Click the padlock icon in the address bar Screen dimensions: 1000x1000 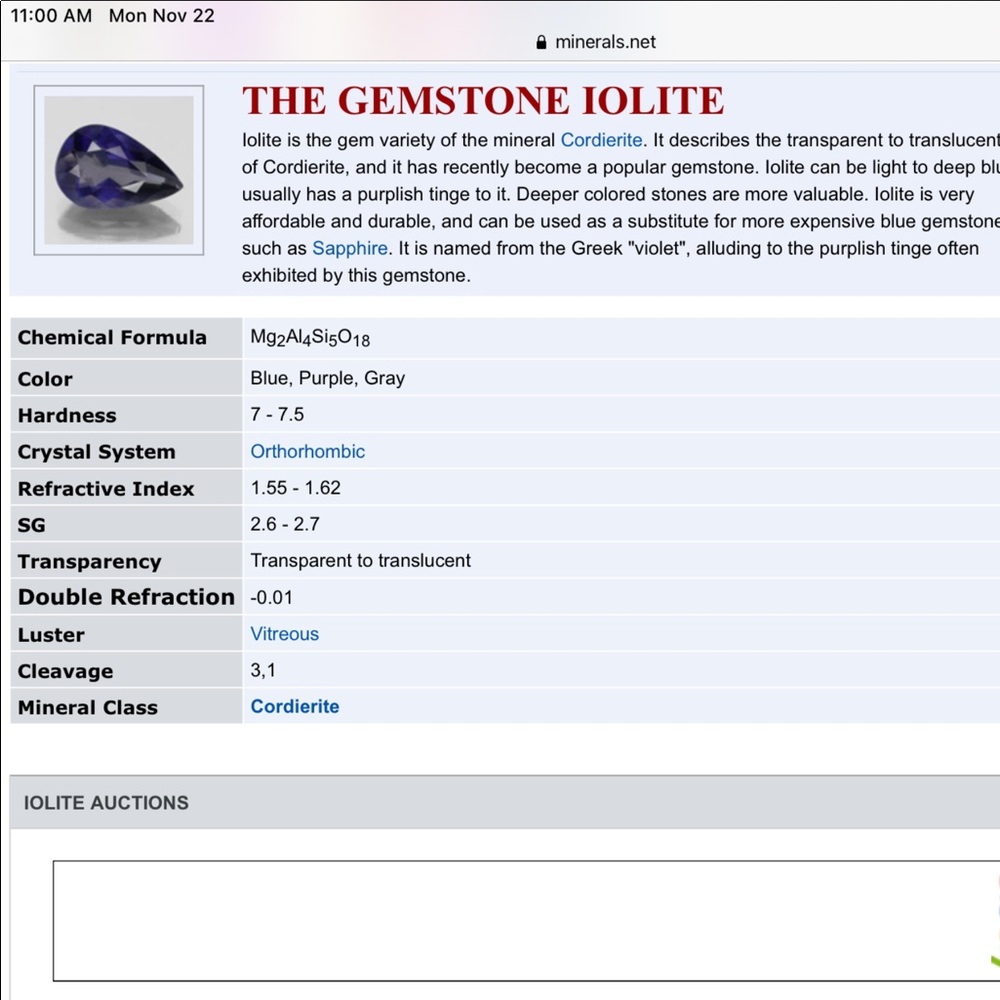pos(540,42)
